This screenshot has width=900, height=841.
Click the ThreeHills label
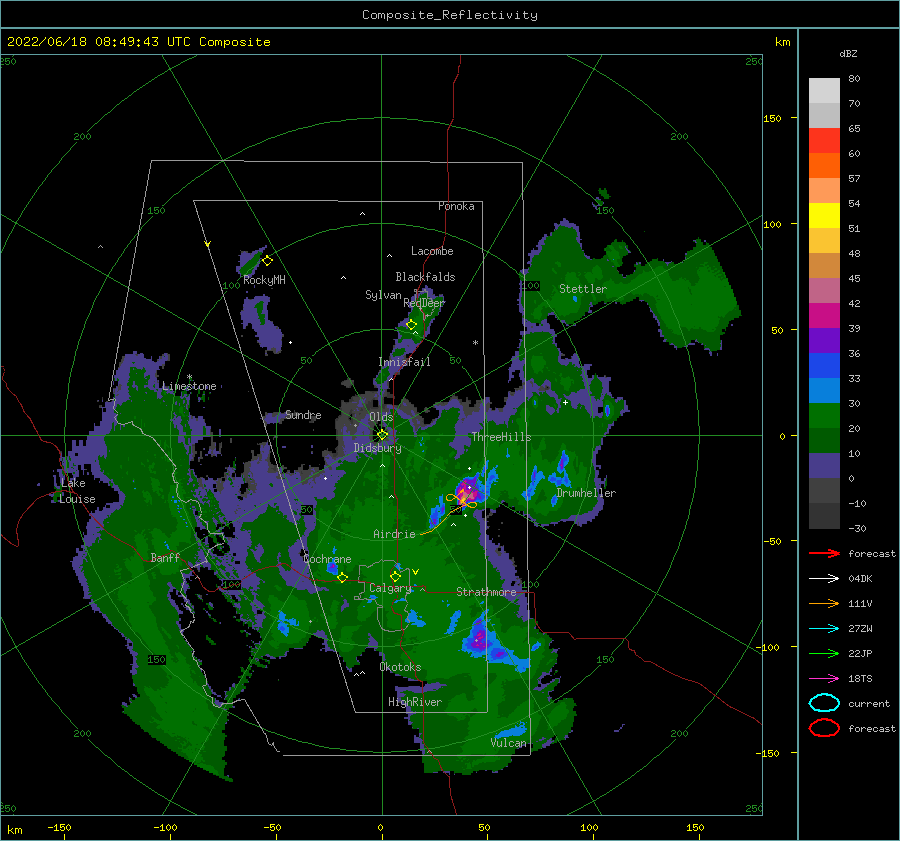(501, 437)
